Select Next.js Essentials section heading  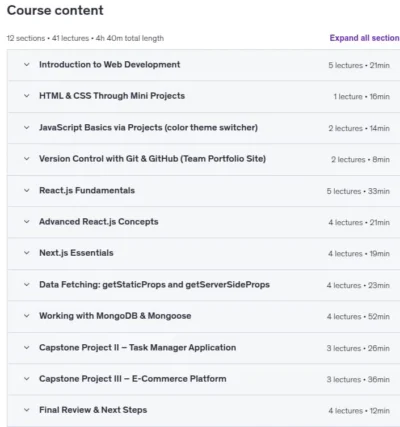click(x=76, y=253)
